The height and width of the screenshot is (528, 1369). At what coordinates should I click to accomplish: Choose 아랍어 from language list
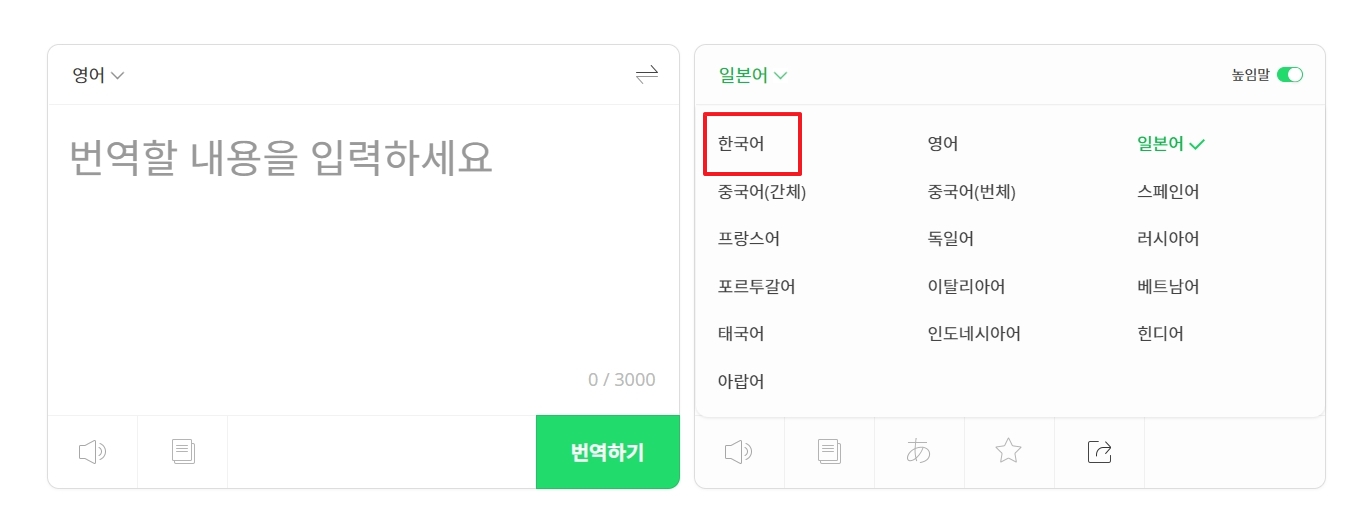[741, 382]
